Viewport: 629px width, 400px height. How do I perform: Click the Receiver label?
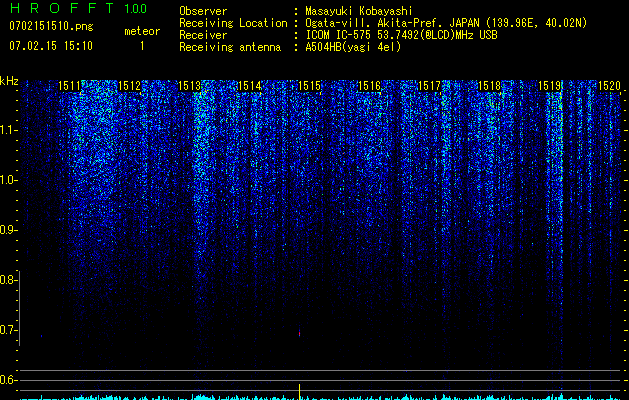click(203, 35)
